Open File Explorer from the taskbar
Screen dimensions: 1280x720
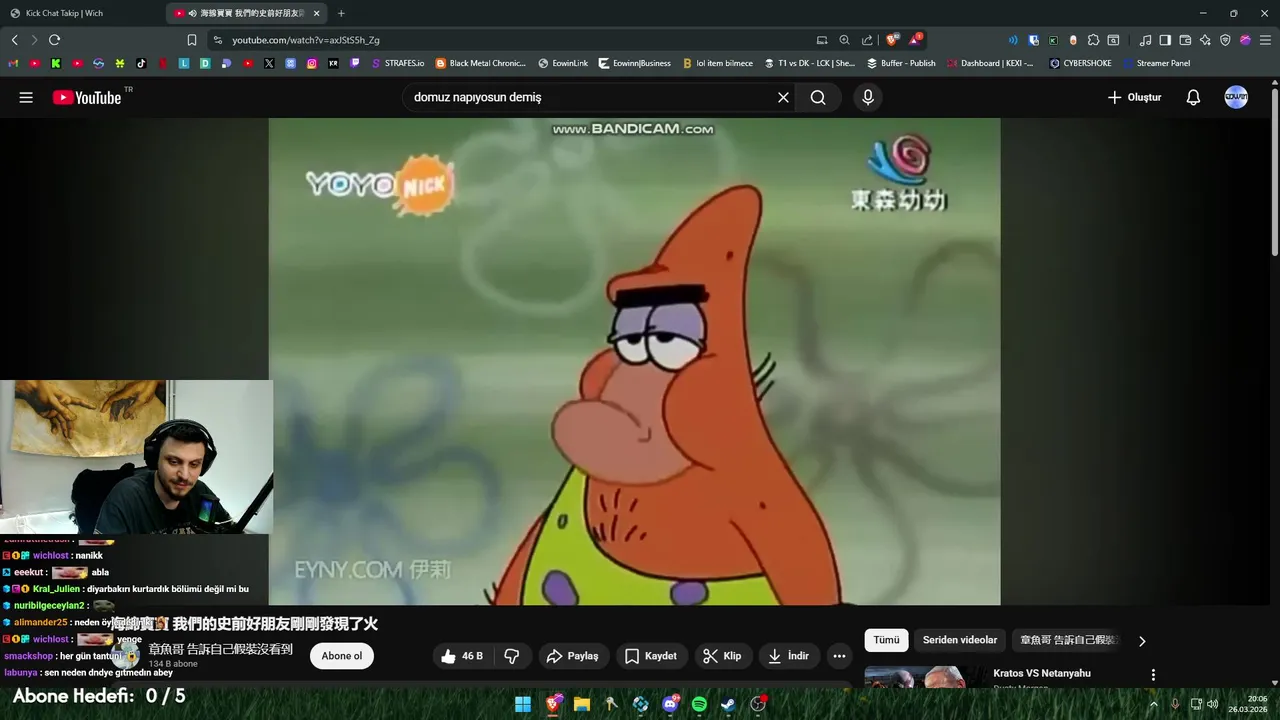pos(582,704)
